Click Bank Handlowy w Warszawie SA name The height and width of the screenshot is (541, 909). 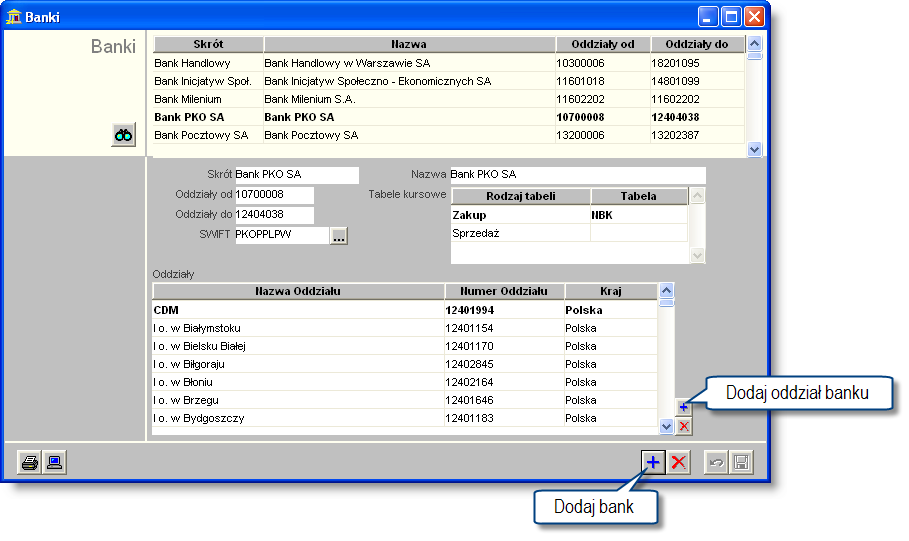347,63
